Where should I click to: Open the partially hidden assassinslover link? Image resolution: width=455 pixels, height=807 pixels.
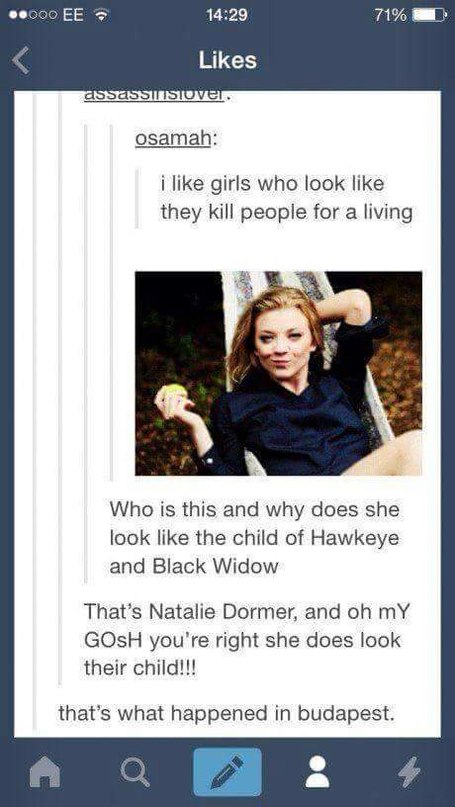tap(152, 96)
